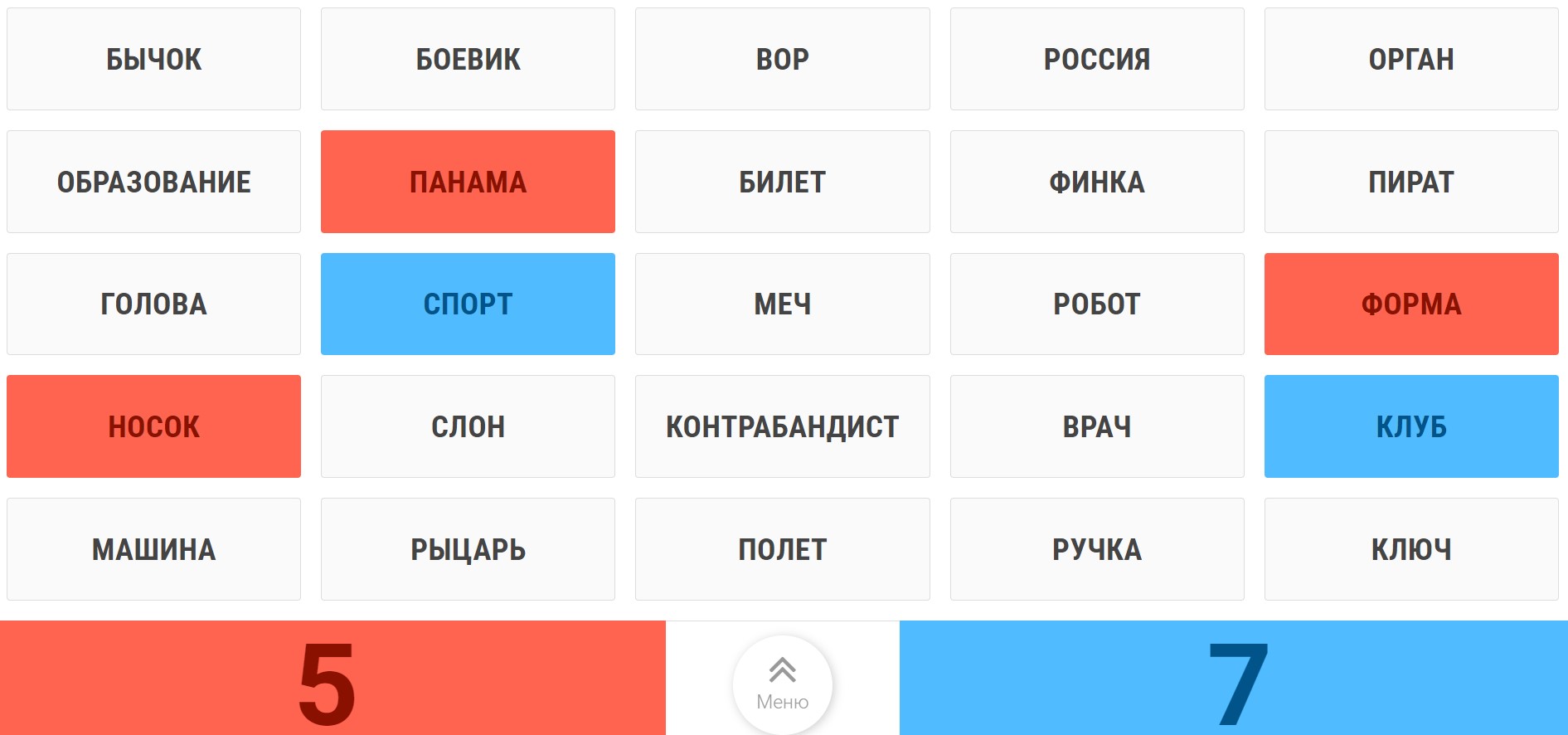This screenshot has width=1568, height=735.
Task: Click the ВОР card in the top row
Action: [x=782, y=58]
